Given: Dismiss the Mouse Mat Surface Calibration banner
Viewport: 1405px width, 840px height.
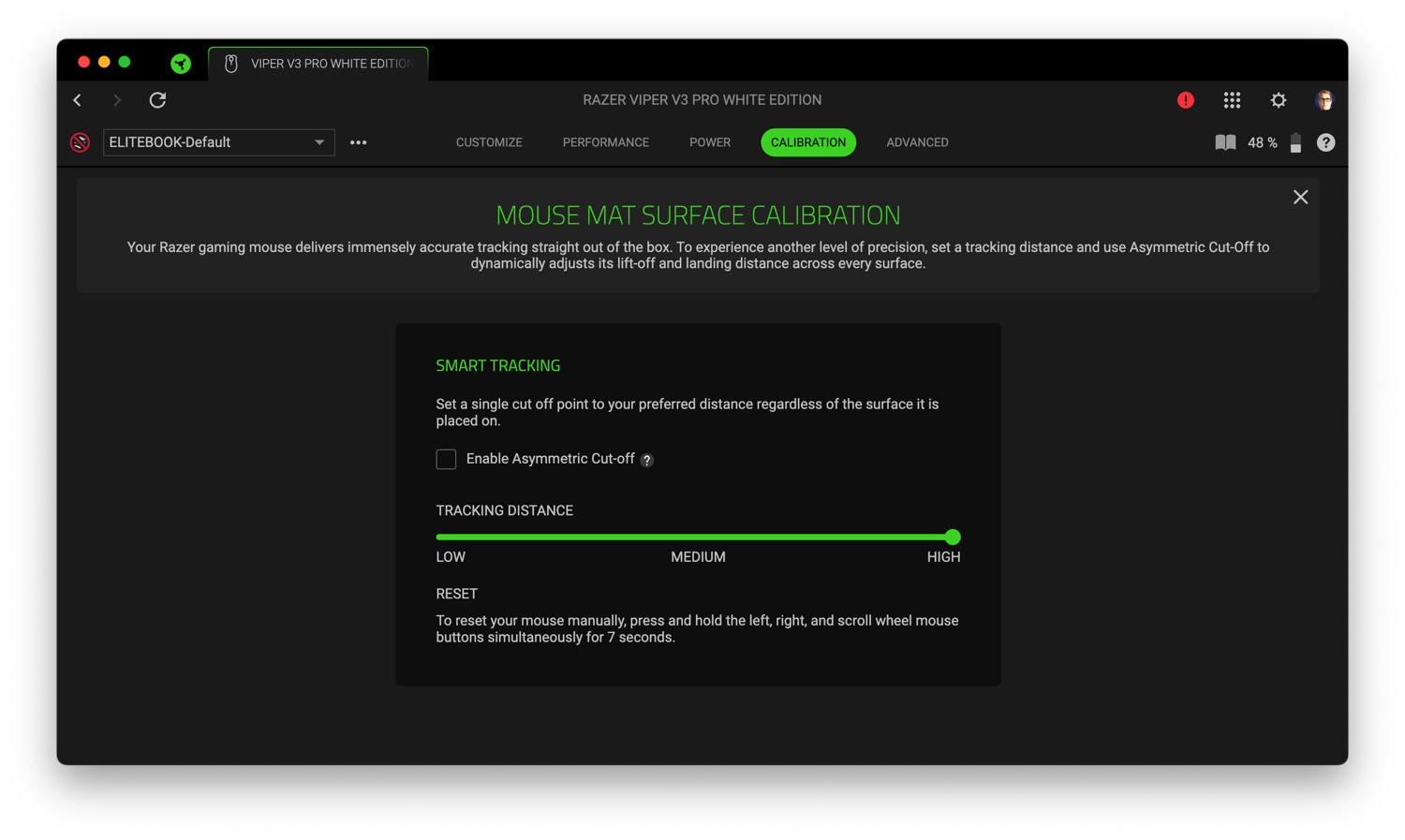Looking at the screenshot, I should 1300,198.
